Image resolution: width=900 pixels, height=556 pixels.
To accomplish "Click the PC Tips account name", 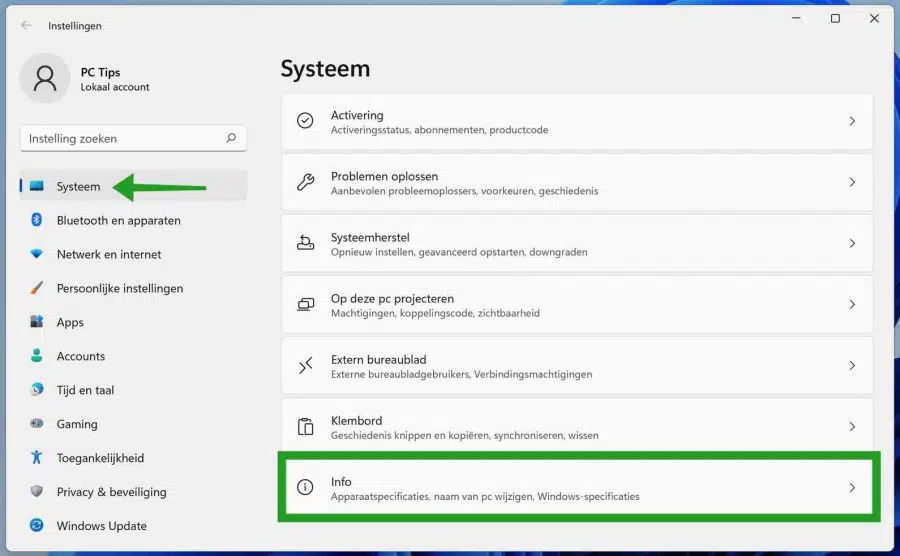I will click(100, 72).
